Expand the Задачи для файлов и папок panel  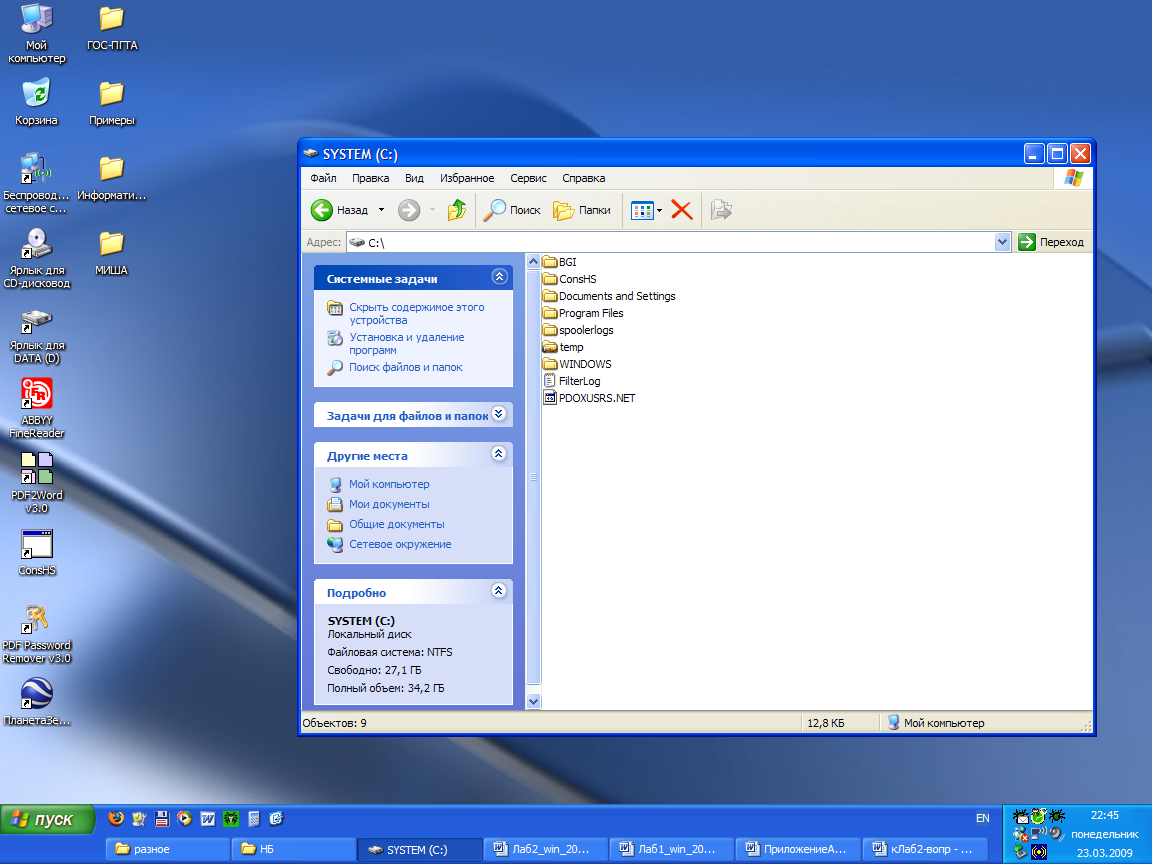tap(499, 414)
